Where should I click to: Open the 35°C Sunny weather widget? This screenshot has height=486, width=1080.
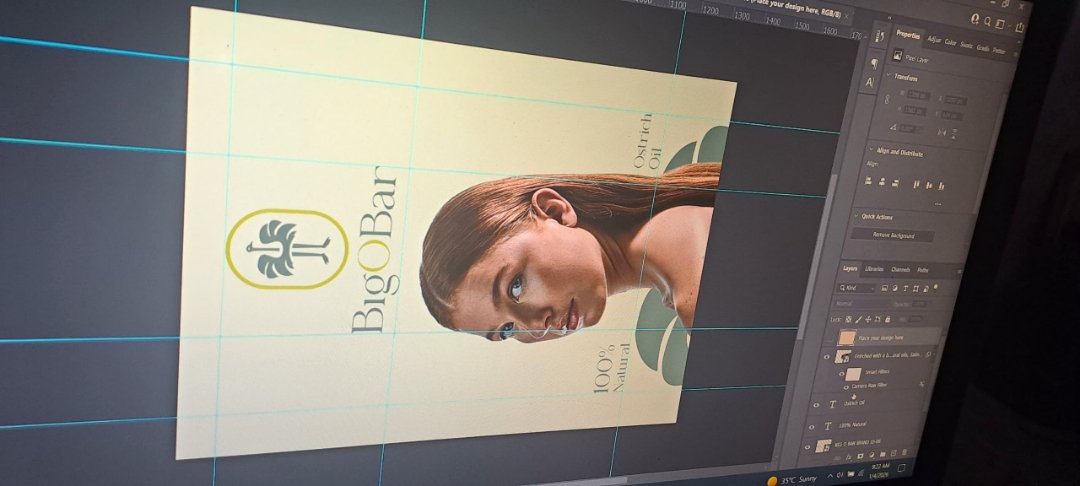[x=792, y=480]
